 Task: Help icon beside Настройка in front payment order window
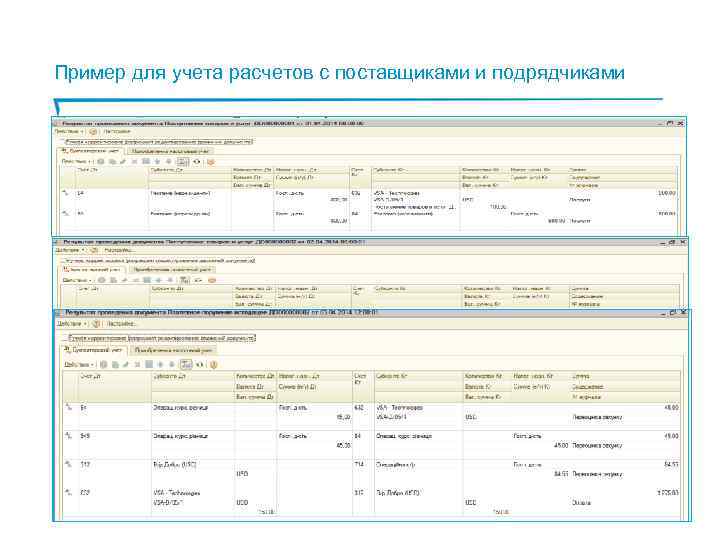96,324
